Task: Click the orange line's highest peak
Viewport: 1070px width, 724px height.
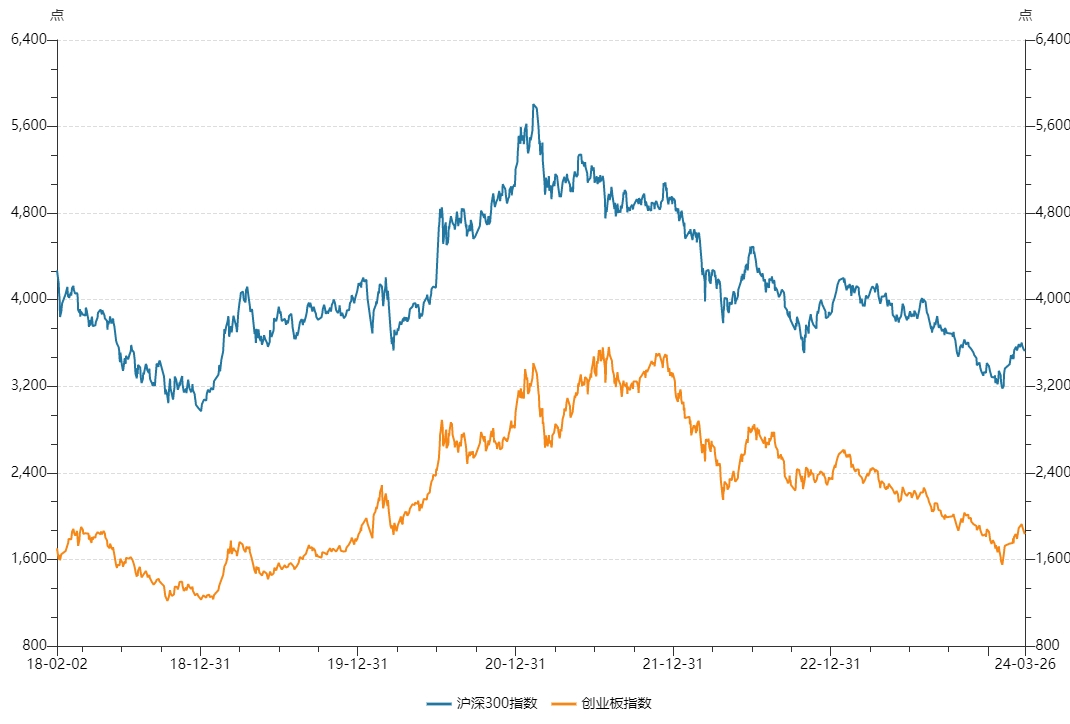Action: point(608,349)
